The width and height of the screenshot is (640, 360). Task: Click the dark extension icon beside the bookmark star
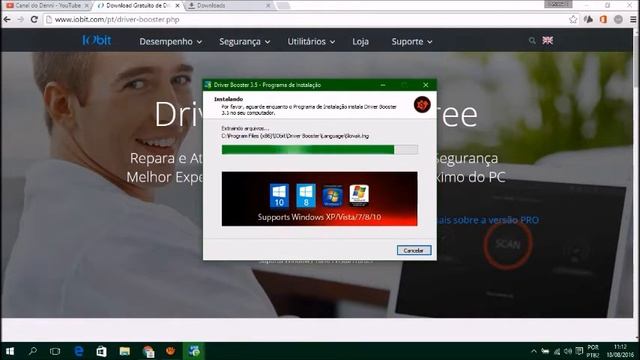[588, 19]
